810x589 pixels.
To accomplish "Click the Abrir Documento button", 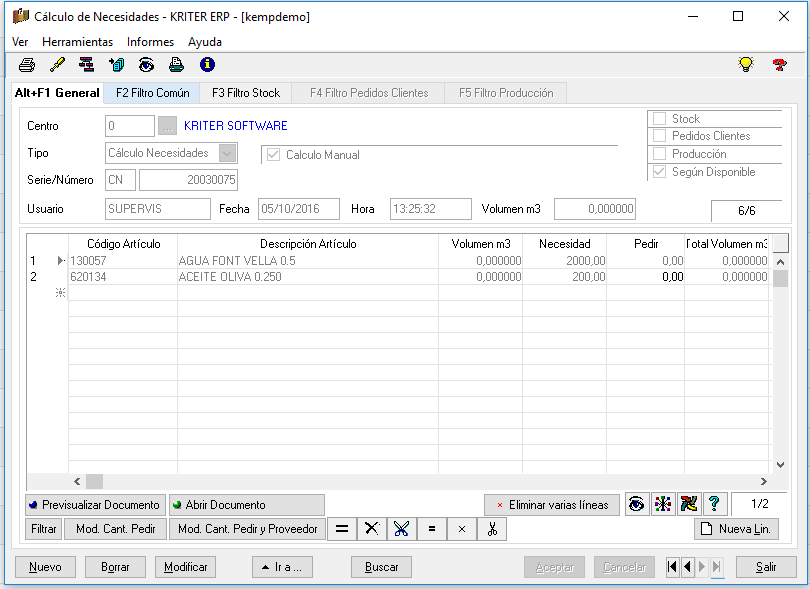I will tap(247, 505).
